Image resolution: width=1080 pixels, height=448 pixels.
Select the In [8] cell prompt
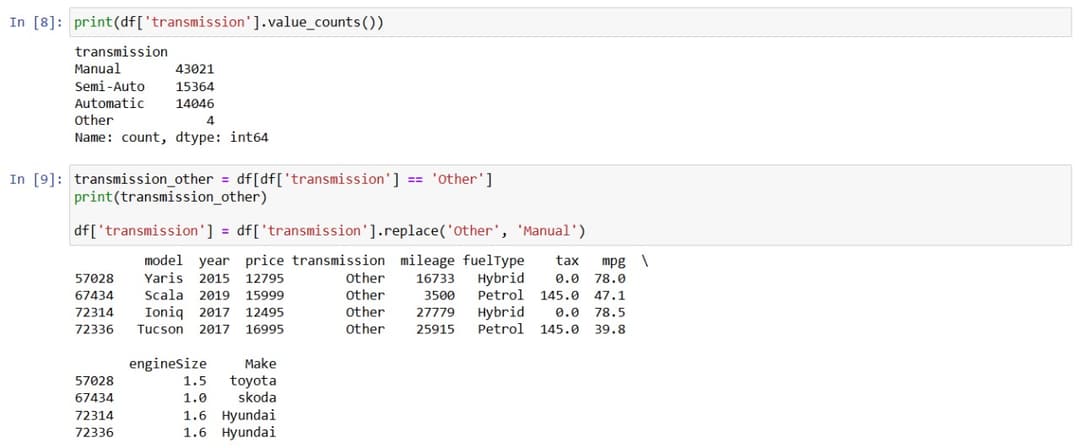tap(37, 22)
